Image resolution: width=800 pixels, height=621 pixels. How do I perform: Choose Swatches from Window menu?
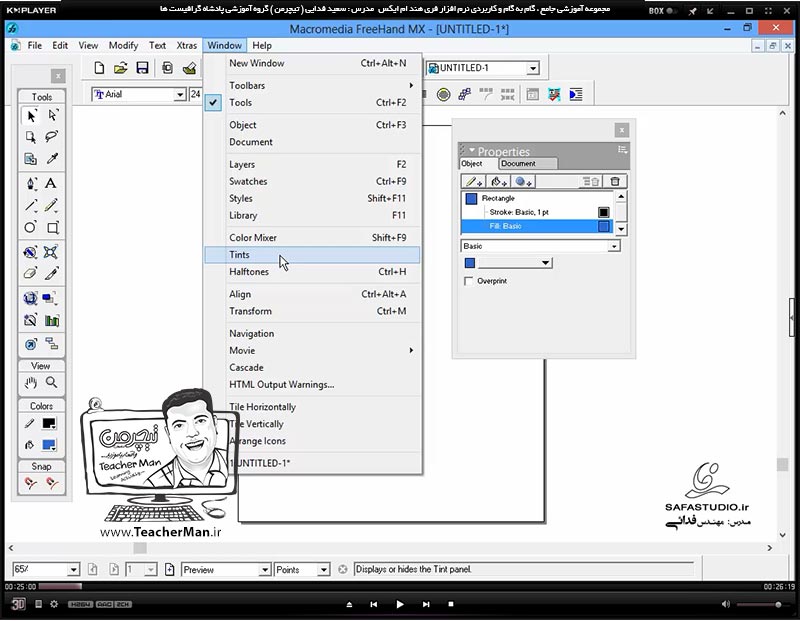[313, 181]
